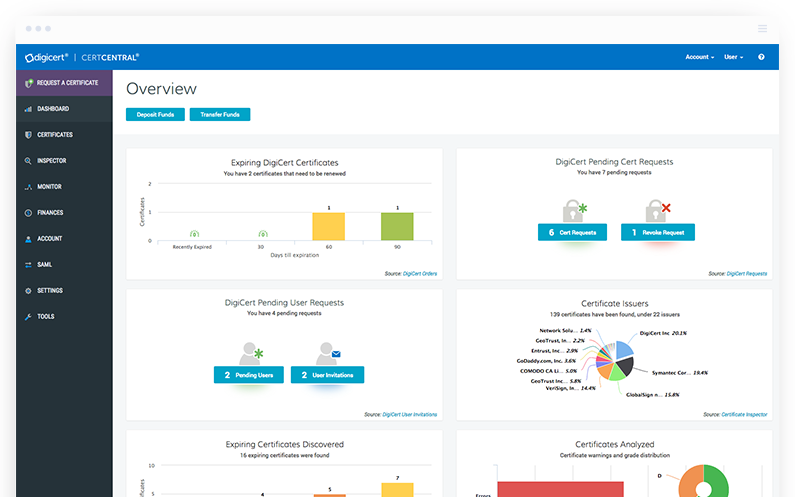Open the 2 User Invitations button
Image resolution: width=795 pixels, height=497 pixels.
(328, 375)
